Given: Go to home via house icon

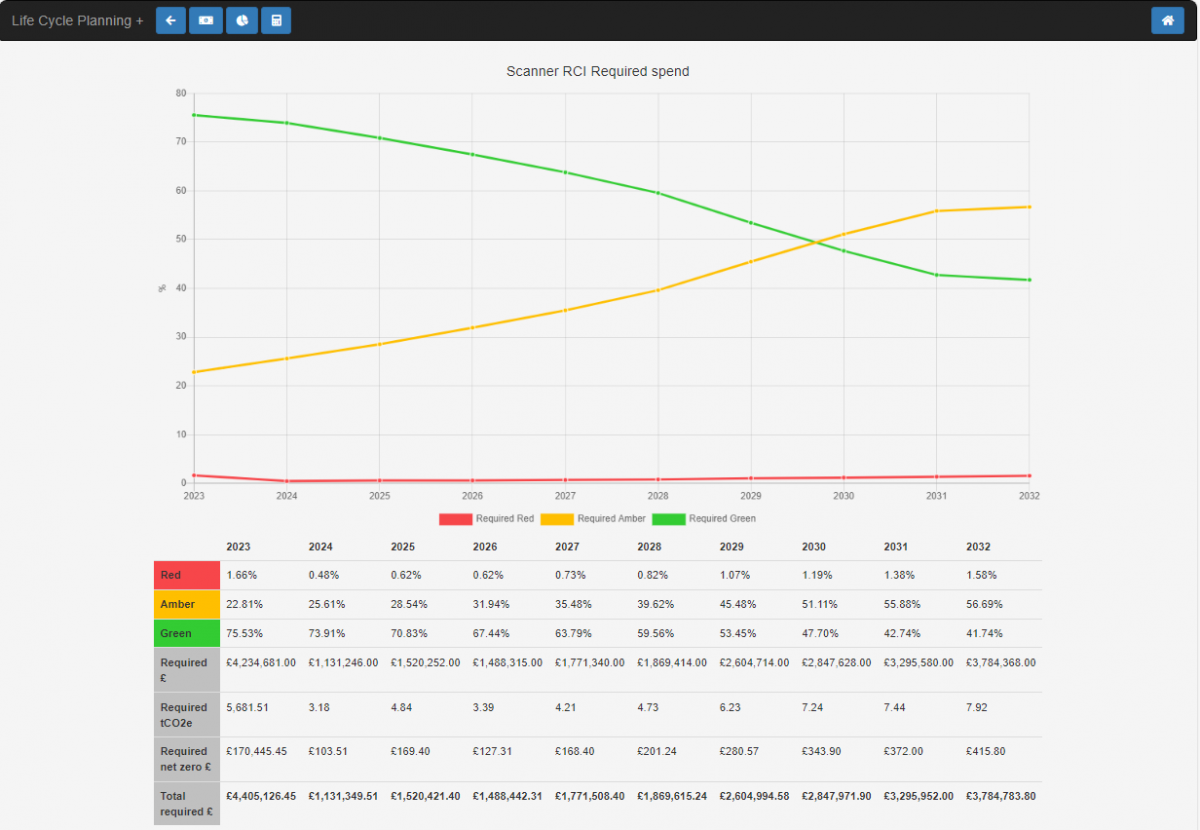Looking at the screenshot, I should click(x=1167, y=20).
